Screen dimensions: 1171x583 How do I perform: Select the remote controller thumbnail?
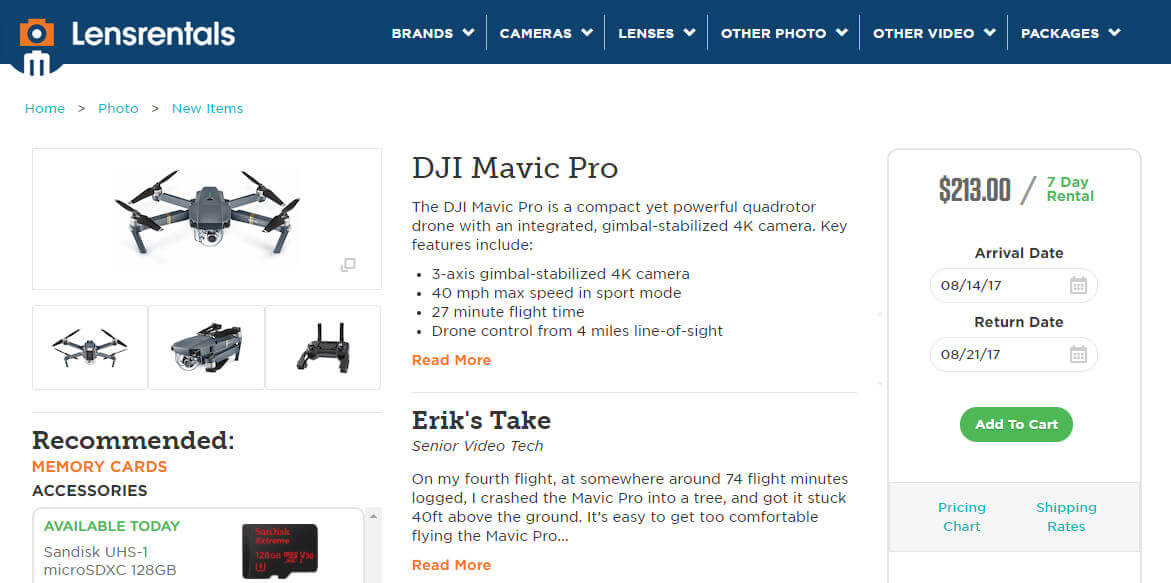(x=323, y=347)
